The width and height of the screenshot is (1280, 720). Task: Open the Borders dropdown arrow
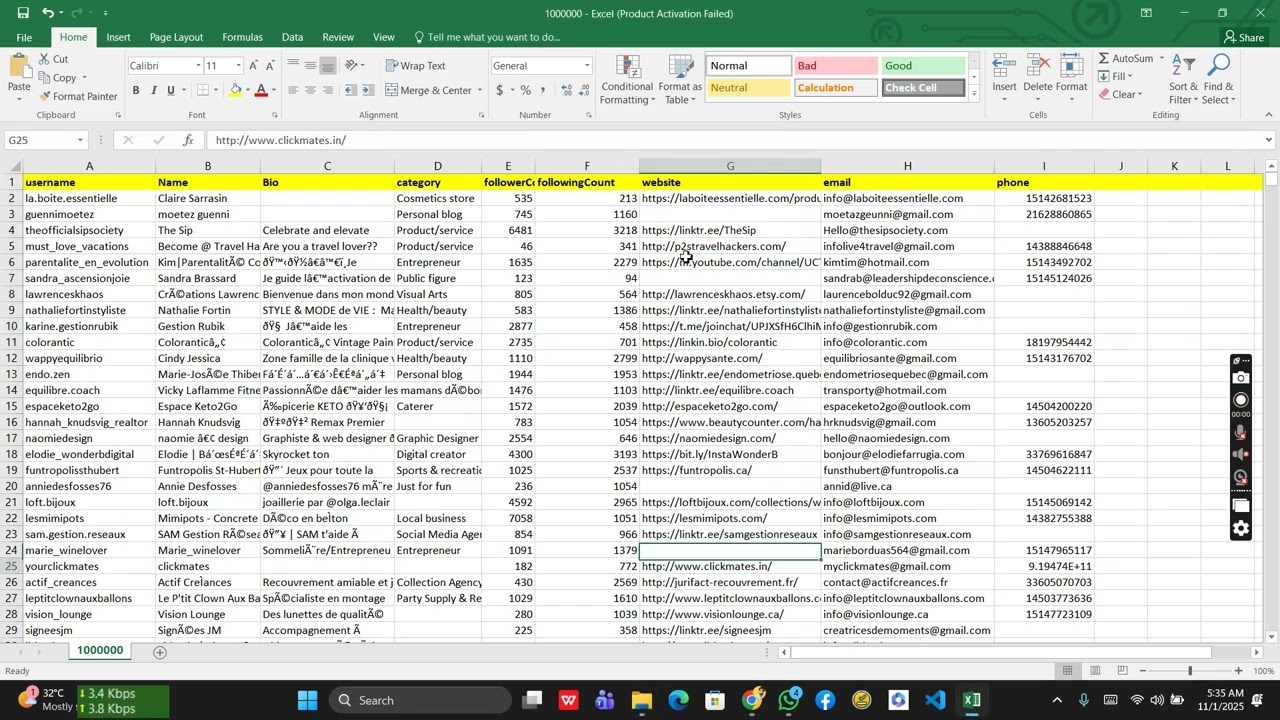pyautogui.click(x=217, y=90)
